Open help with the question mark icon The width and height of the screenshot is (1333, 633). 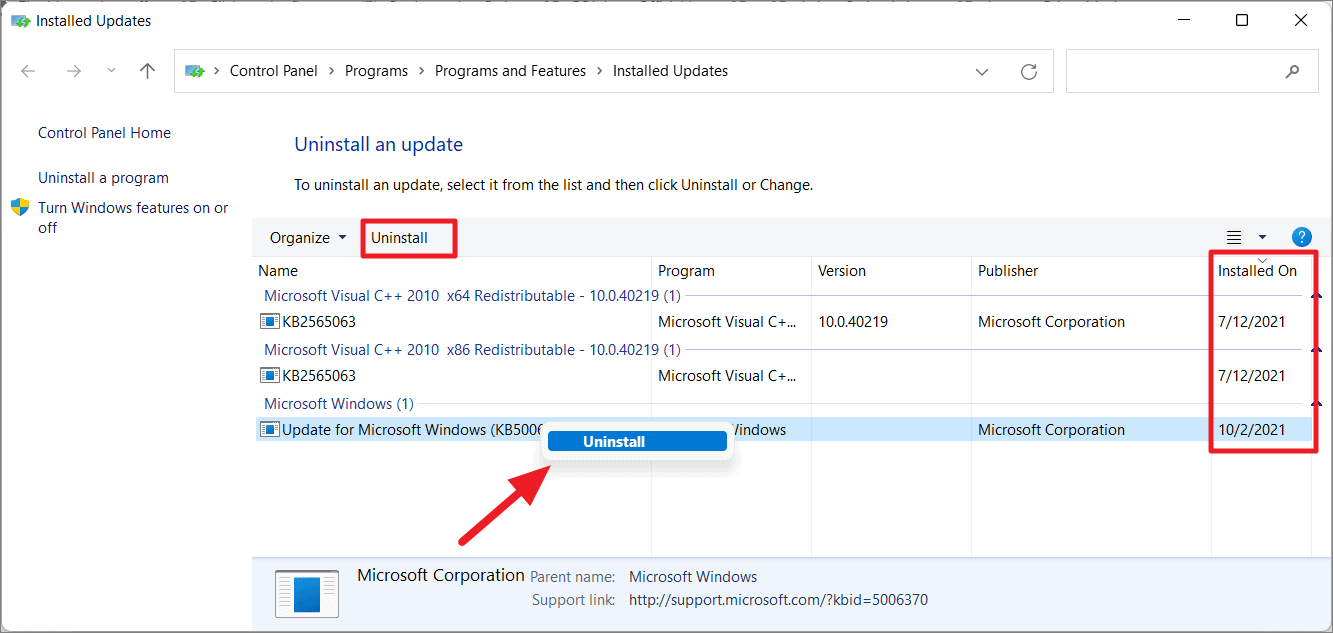click(1301, 237)
